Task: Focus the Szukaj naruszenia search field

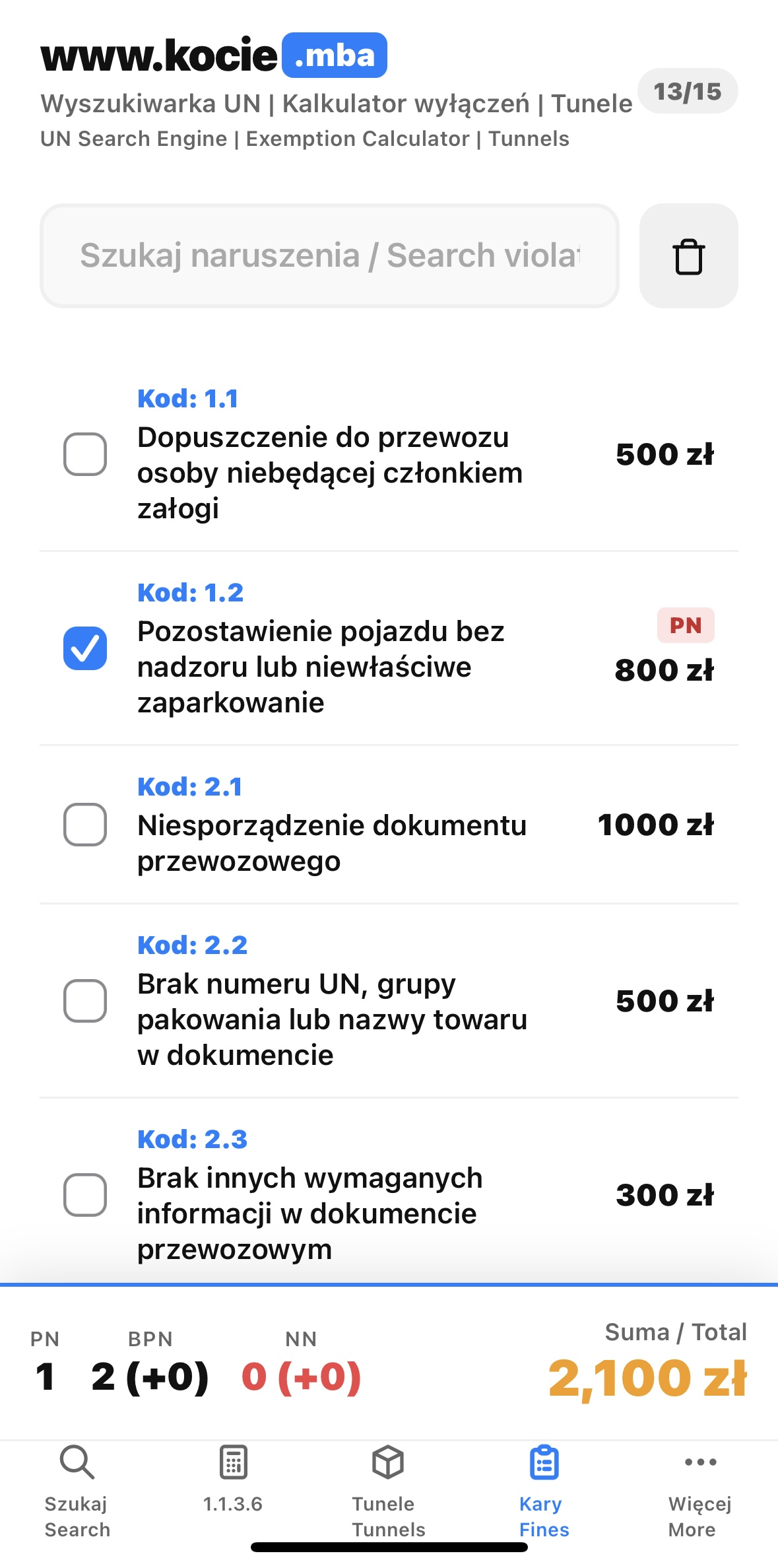Action: pos(329,256)
